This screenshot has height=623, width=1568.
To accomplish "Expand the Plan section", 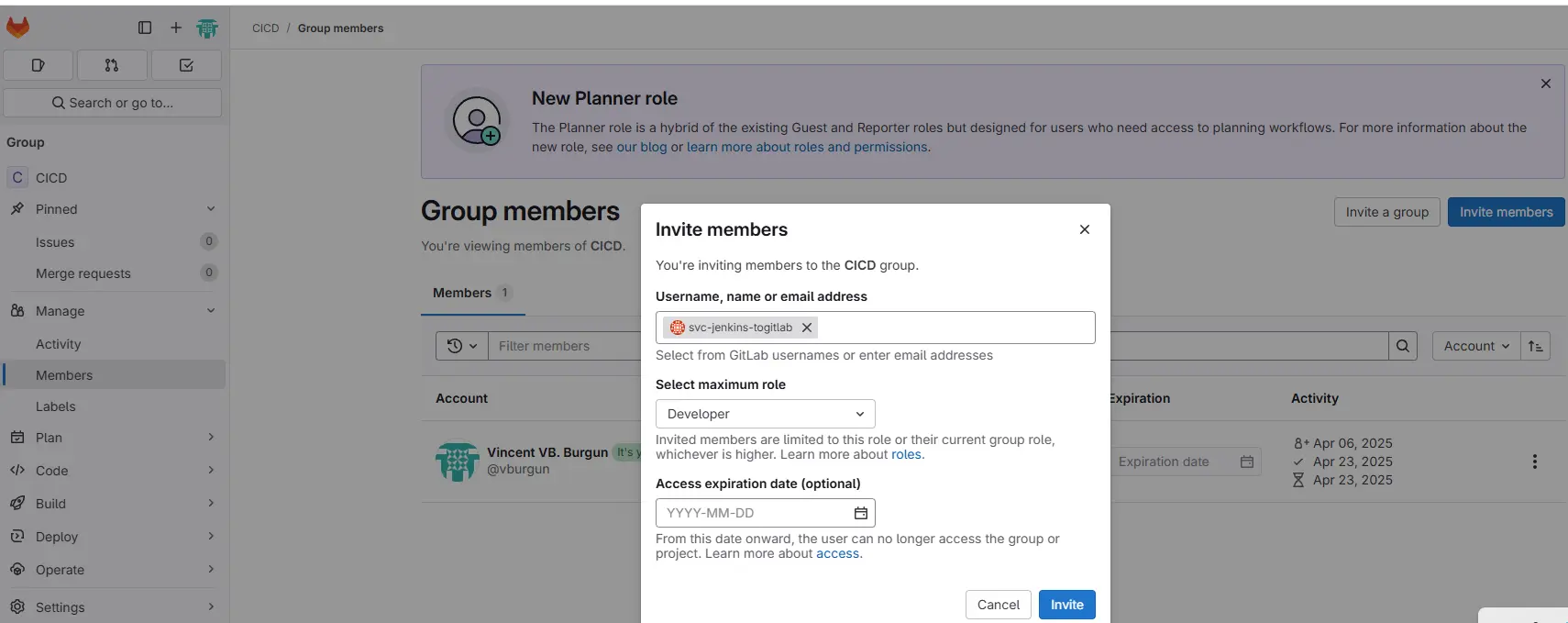I will (211, 438).
